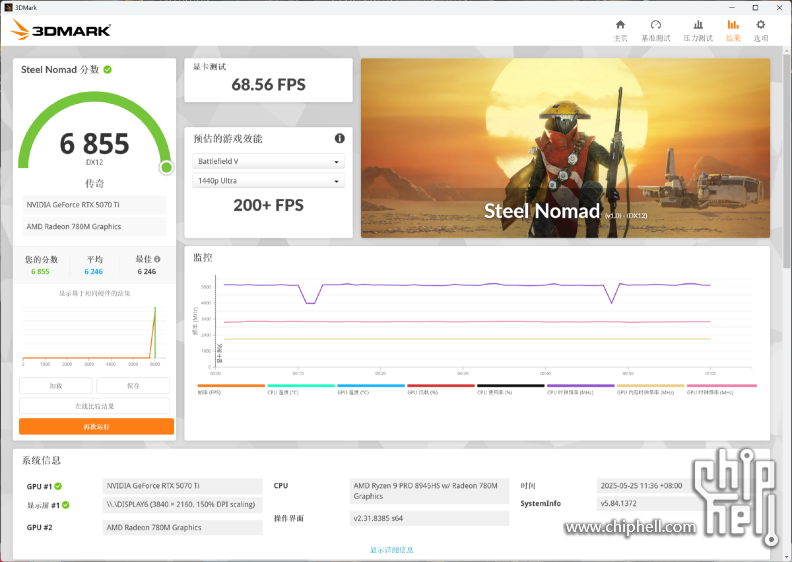Click the green 6 855 under 您的分数
792x562 pixels.
tap(40, 272)
